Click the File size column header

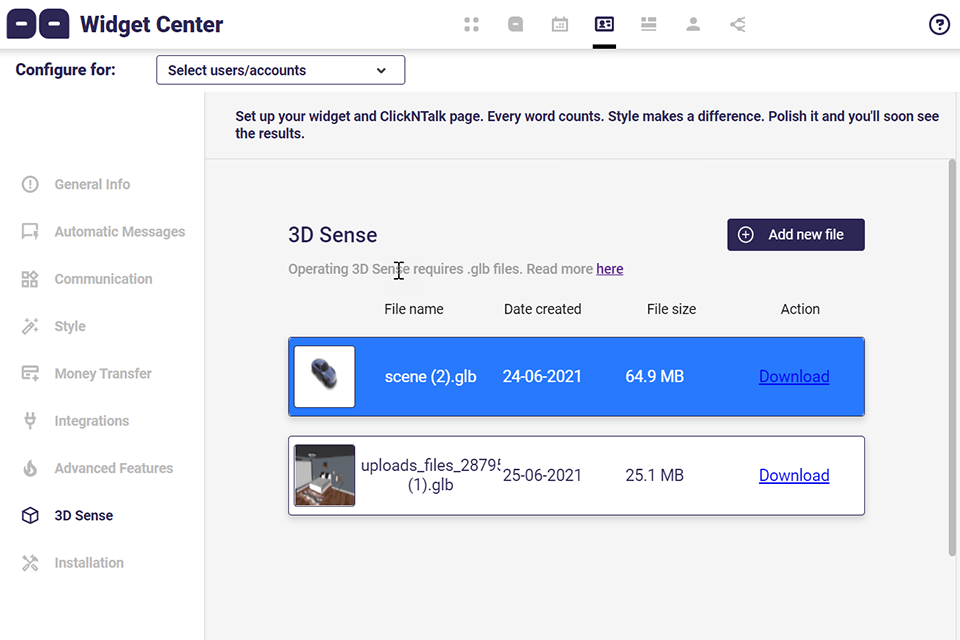pyautogui.click(x=672, y=309)
